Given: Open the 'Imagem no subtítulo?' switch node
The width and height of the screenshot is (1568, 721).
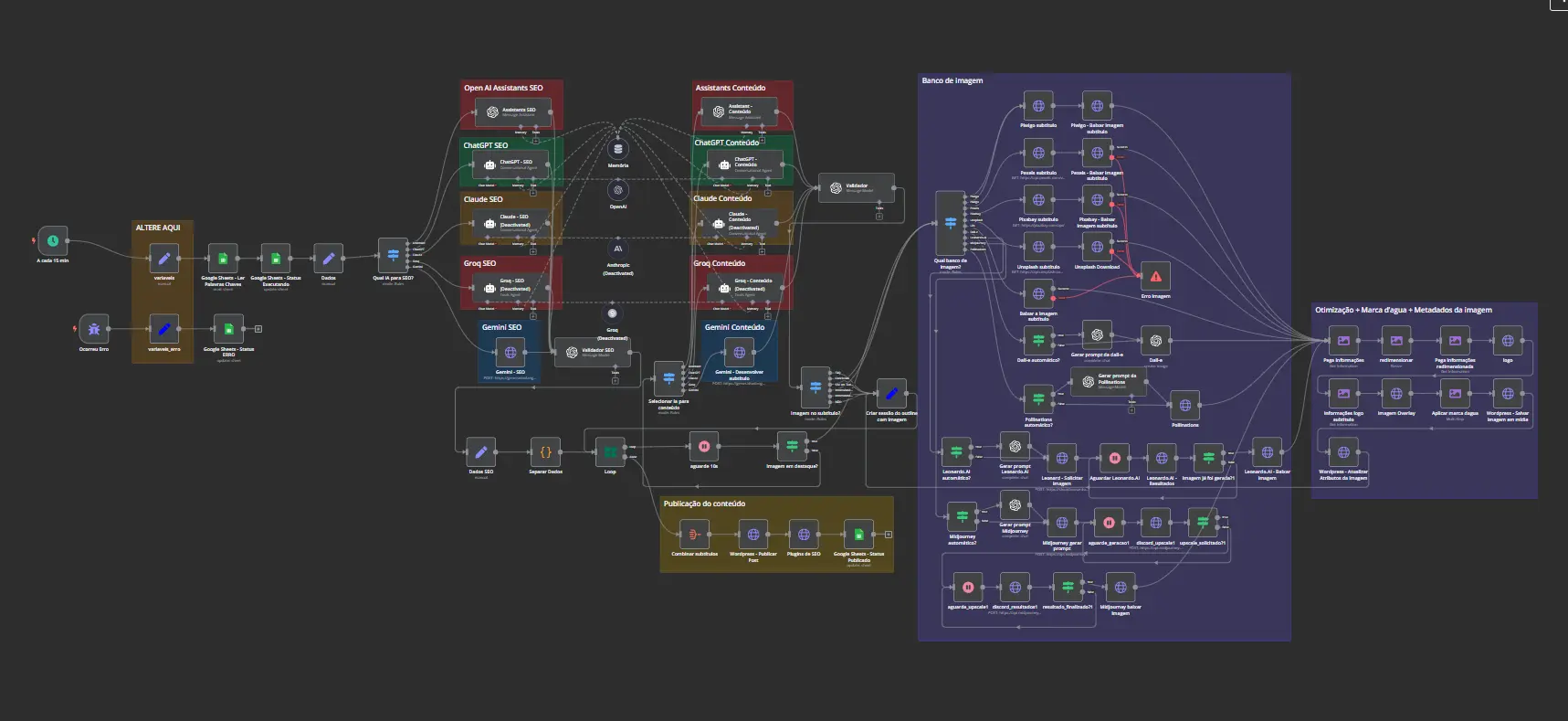Looking at the screenshot, I should pos(816,387).
